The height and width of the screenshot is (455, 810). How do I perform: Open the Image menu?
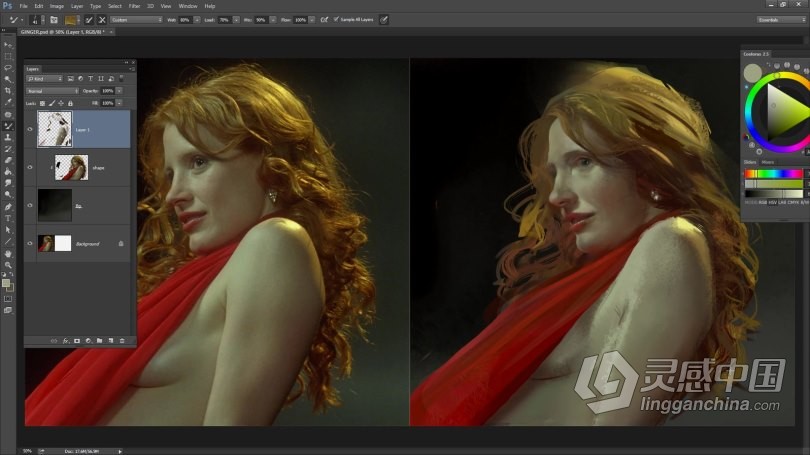click(x=57, y=6)
